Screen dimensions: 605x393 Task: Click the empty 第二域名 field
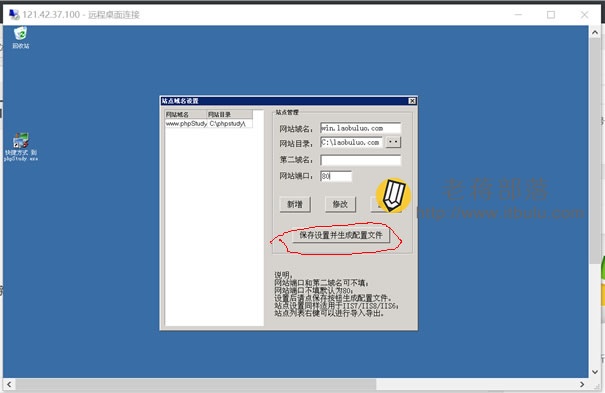(360, 160)
